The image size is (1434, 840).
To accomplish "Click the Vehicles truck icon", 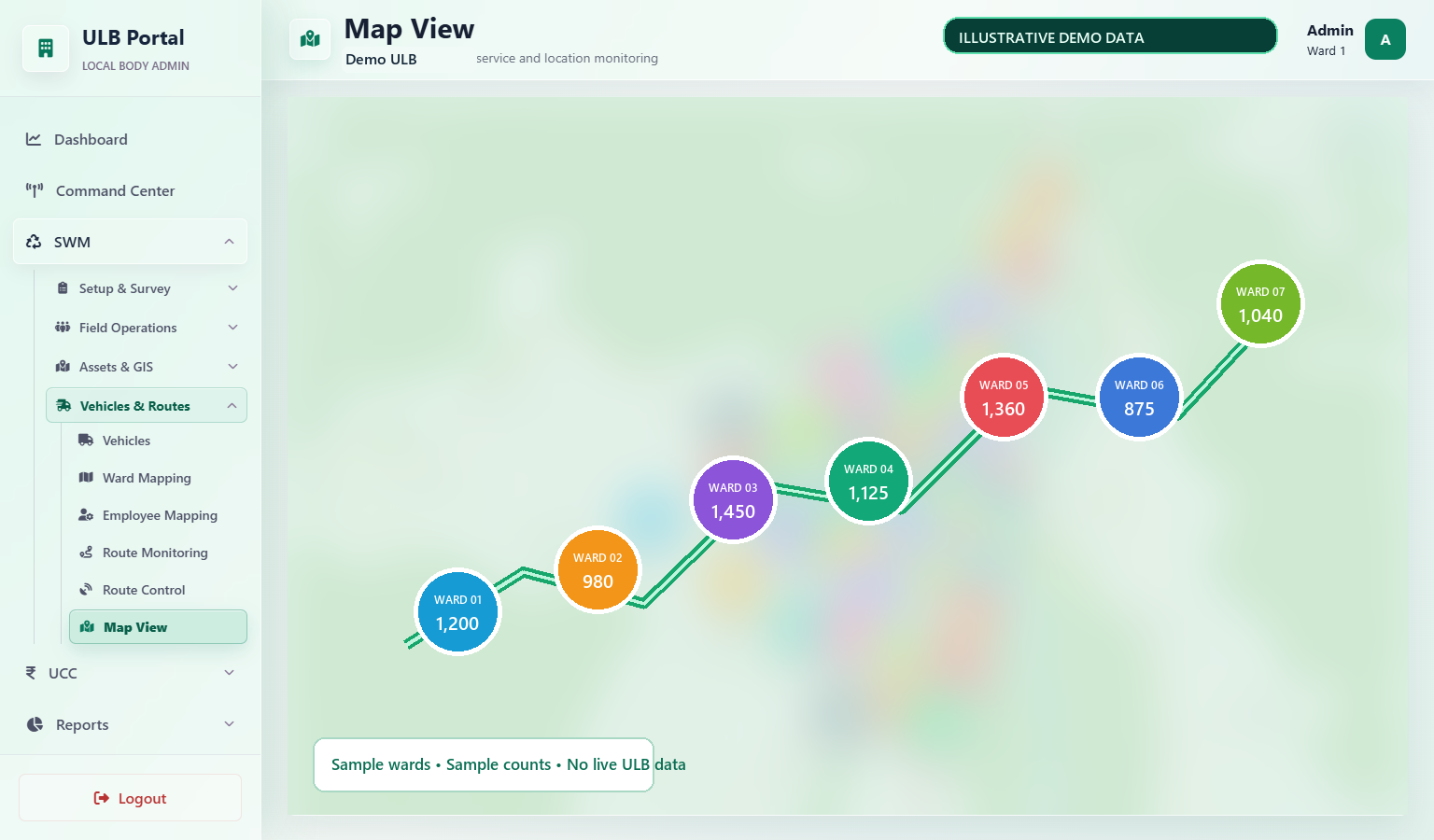I will [86, 441].
